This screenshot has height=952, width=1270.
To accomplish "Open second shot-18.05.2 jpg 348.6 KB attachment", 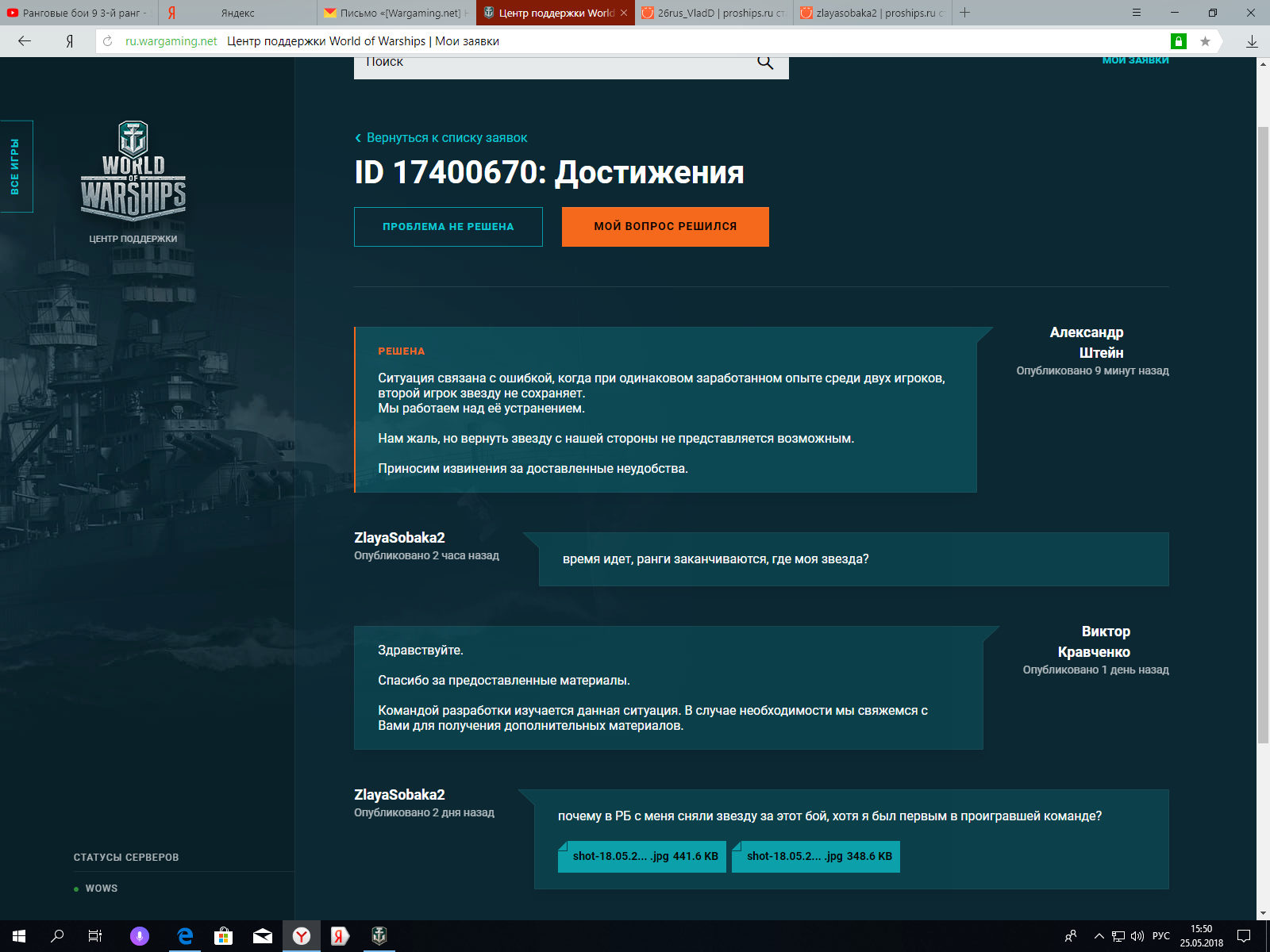I will pyautogui.click(x=816, y=857).
